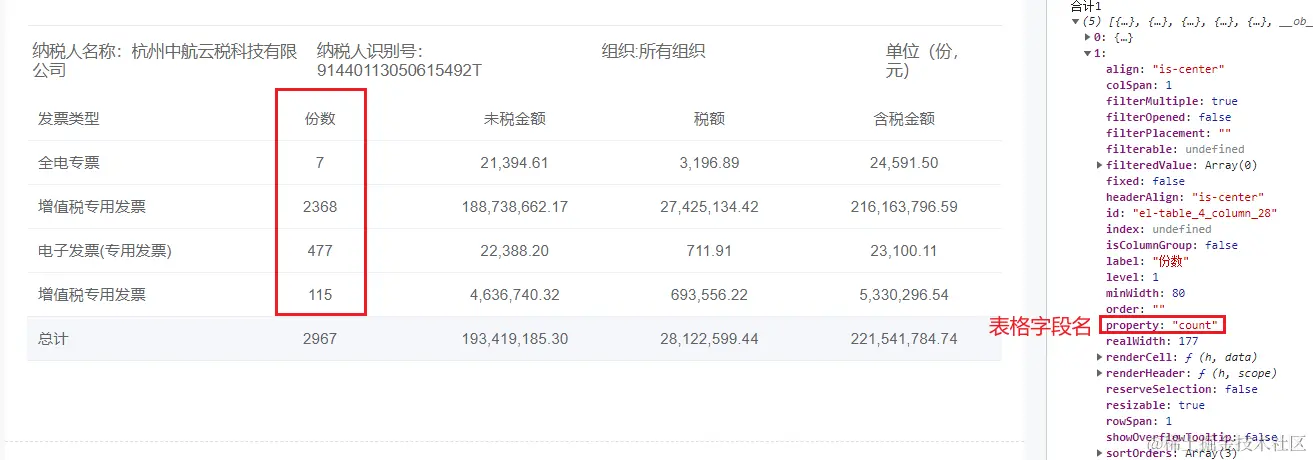Click the 未税金额 column header

(x=514, y=118)
